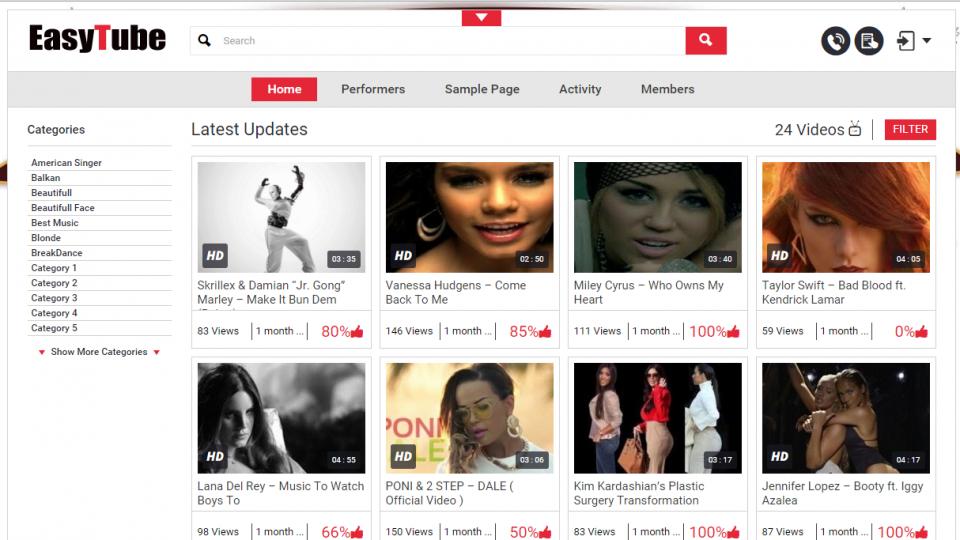Click the 24 Videos count text
Screen dimensions: 960x540
click(809, 129)
